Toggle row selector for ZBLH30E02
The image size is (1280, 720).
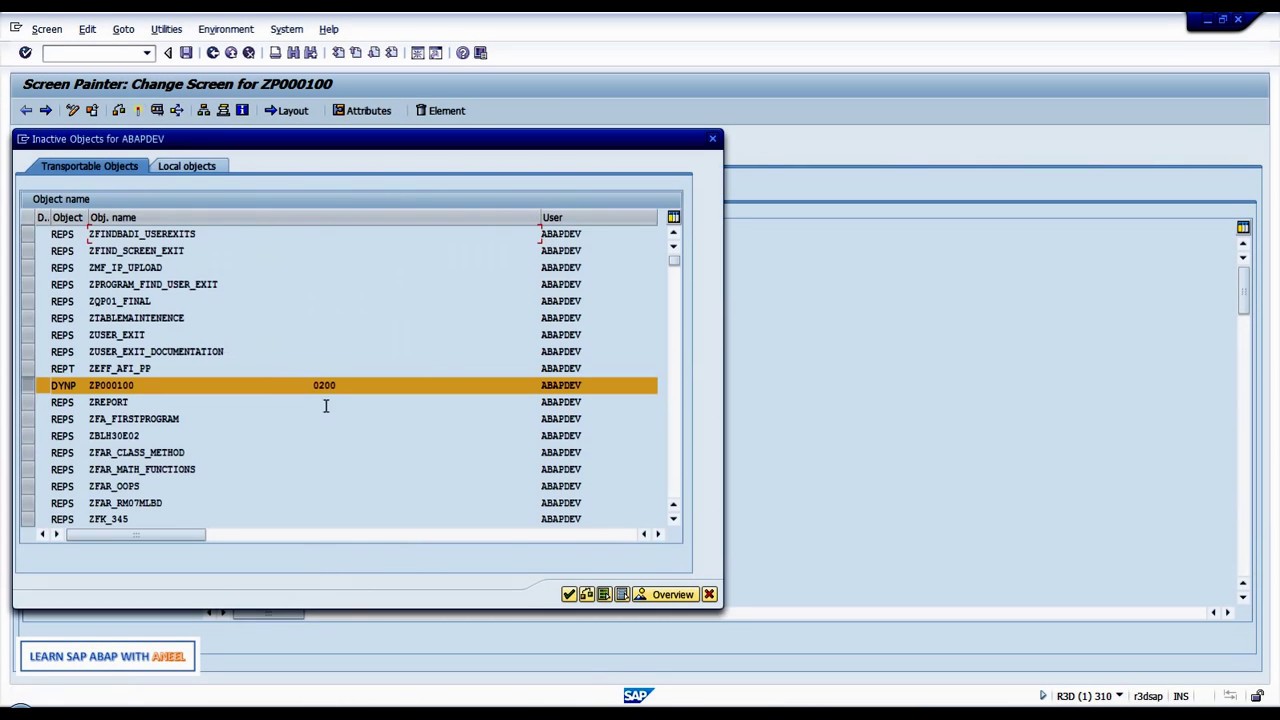[x=28, y=436]
